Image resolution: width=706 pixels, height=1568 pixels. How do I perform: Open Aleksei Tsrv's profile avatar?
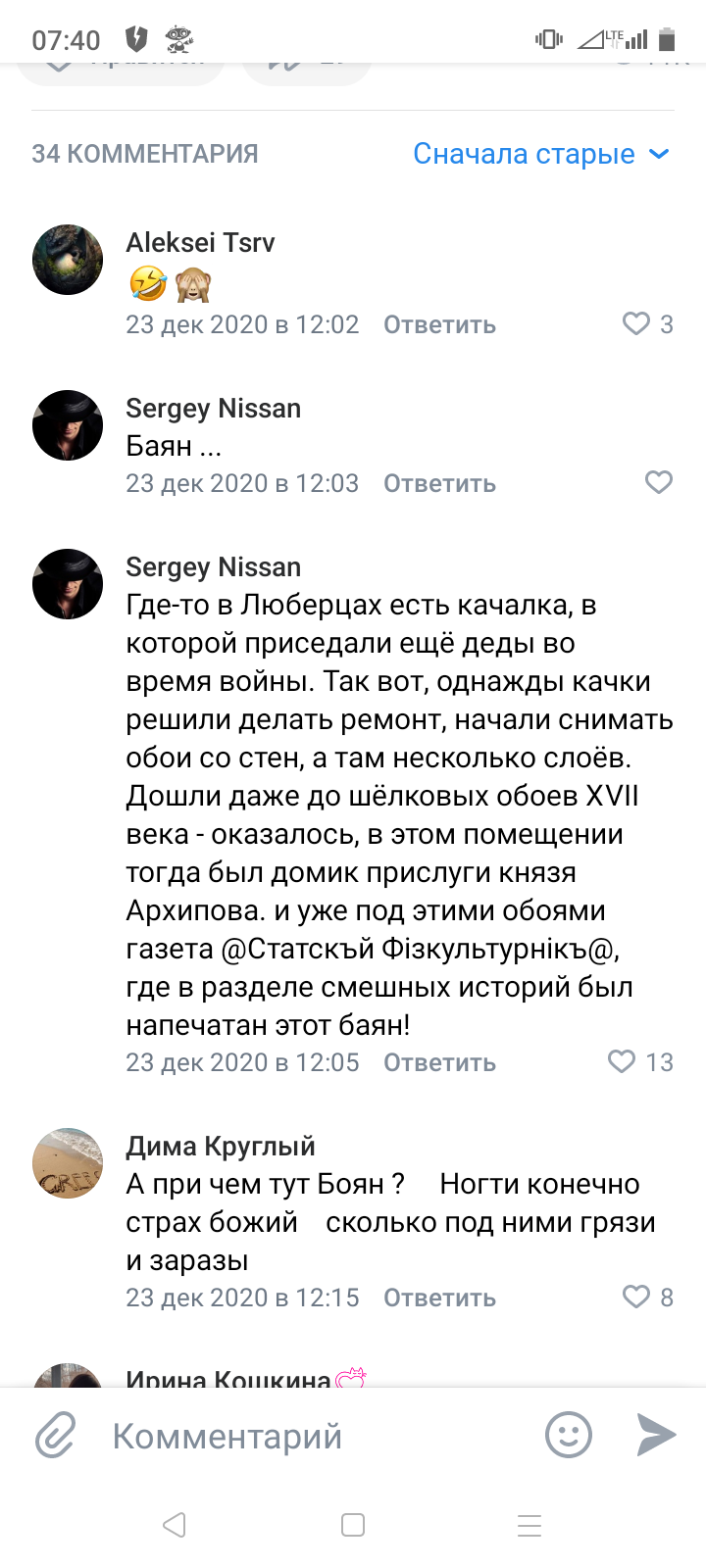tap(68, 260)
